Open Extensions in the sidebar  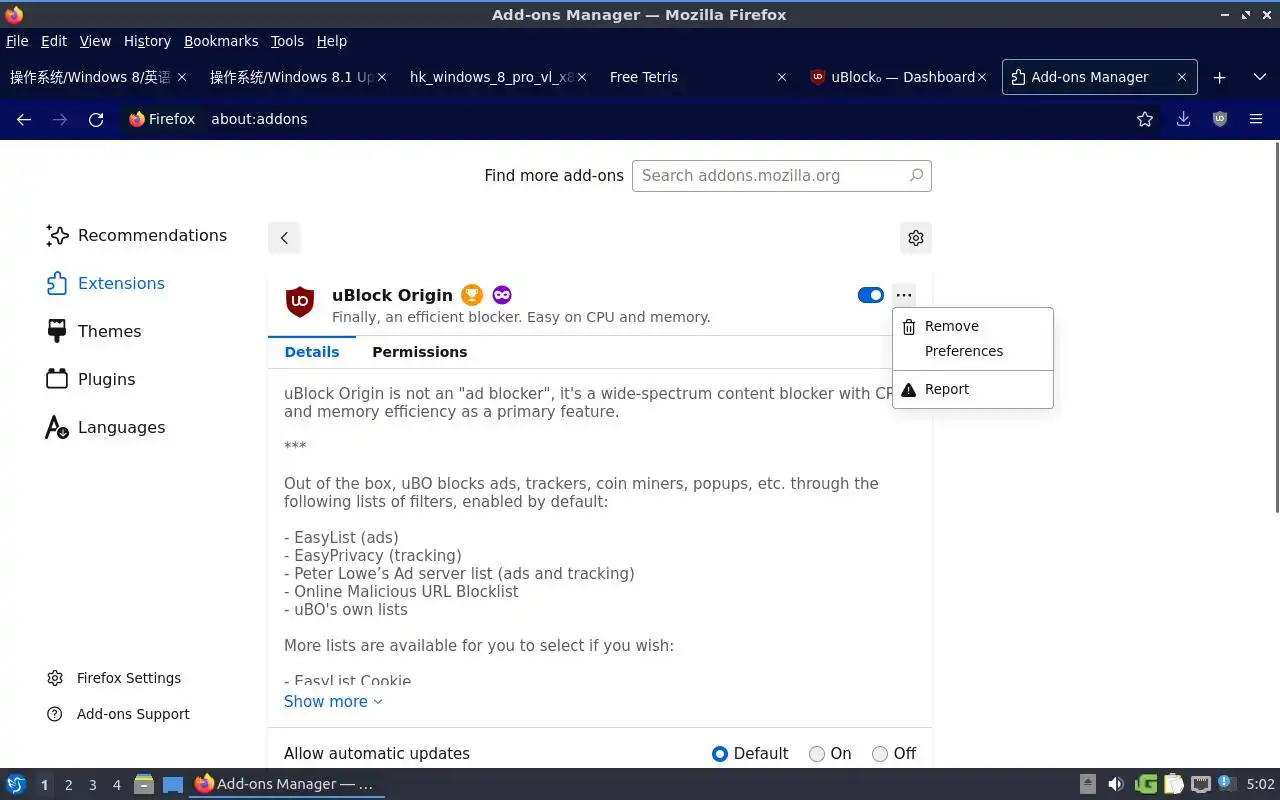[105, 284]
